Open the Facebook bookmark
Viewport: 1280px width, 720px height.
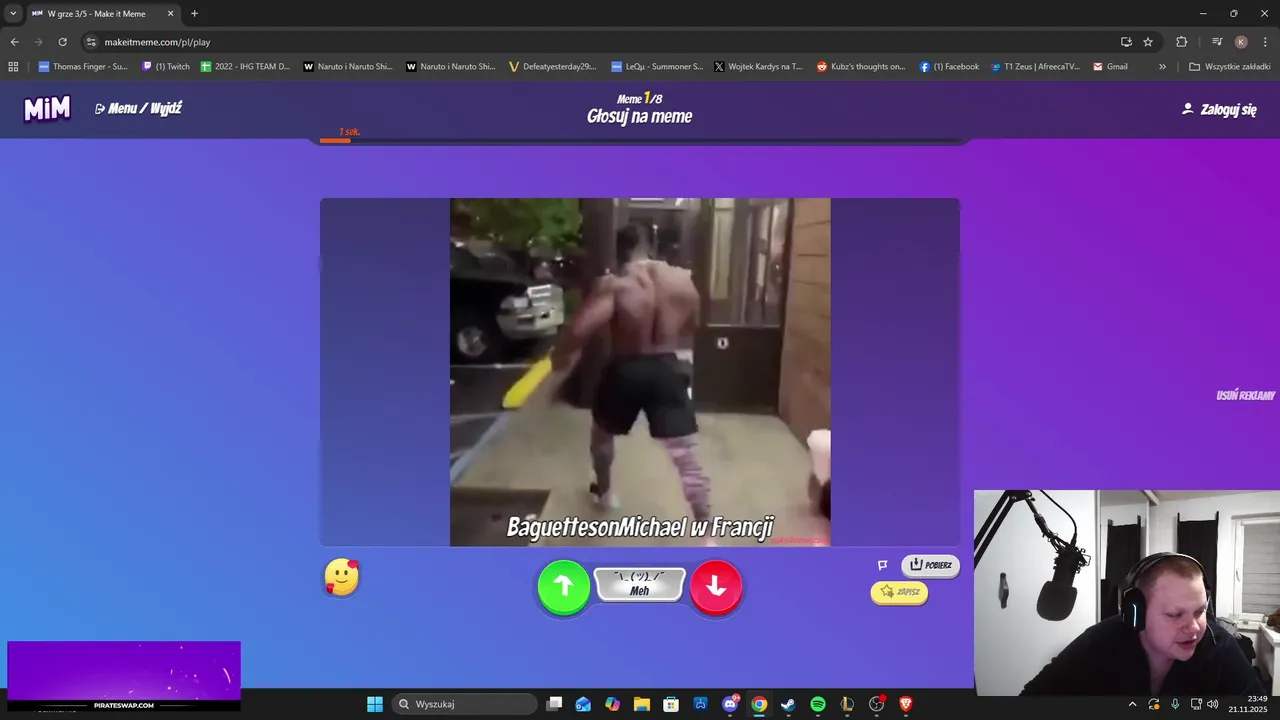point(949,67)
